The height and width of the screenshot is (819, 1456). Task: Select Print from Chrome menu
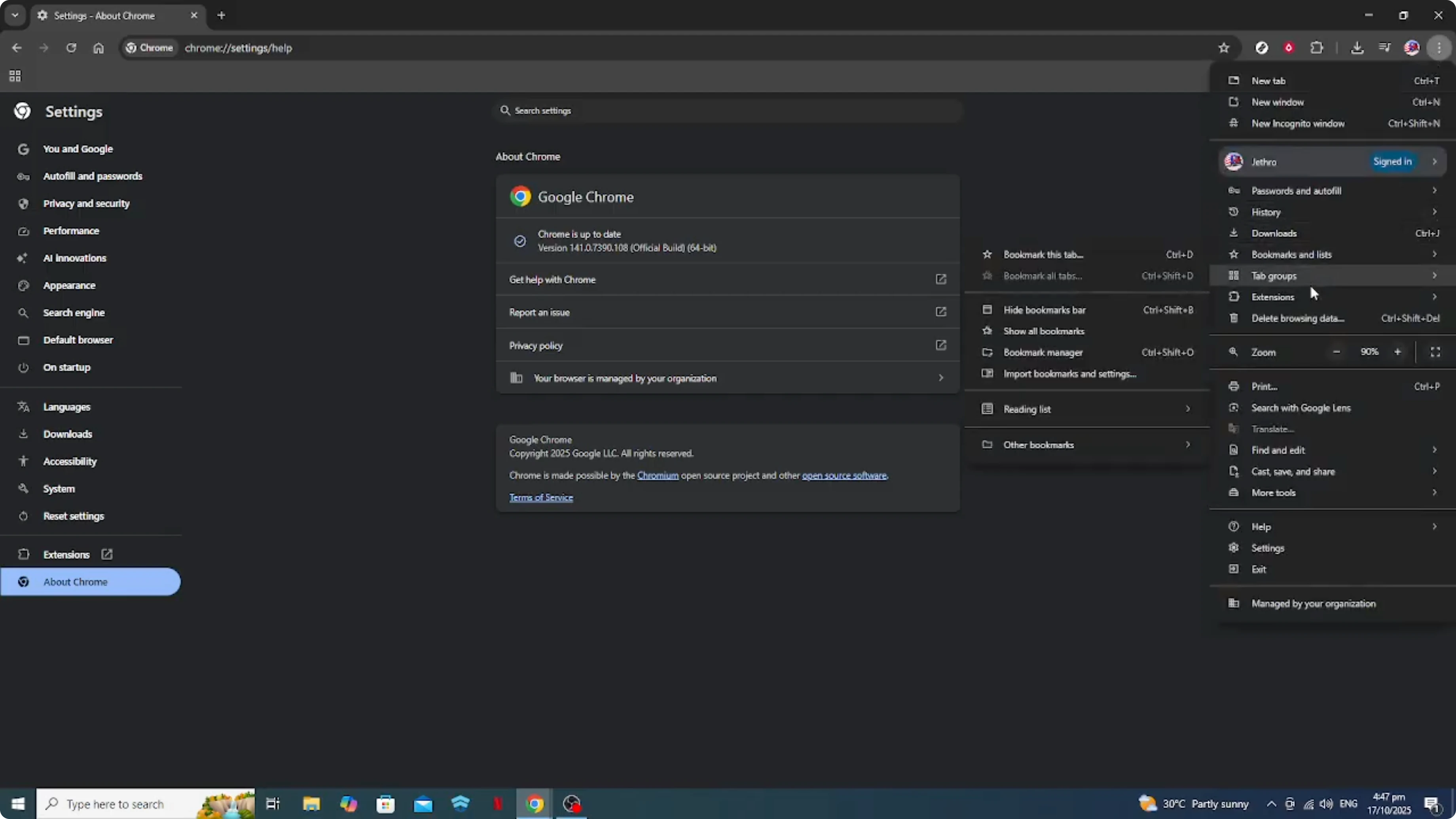click(1333, 387)
